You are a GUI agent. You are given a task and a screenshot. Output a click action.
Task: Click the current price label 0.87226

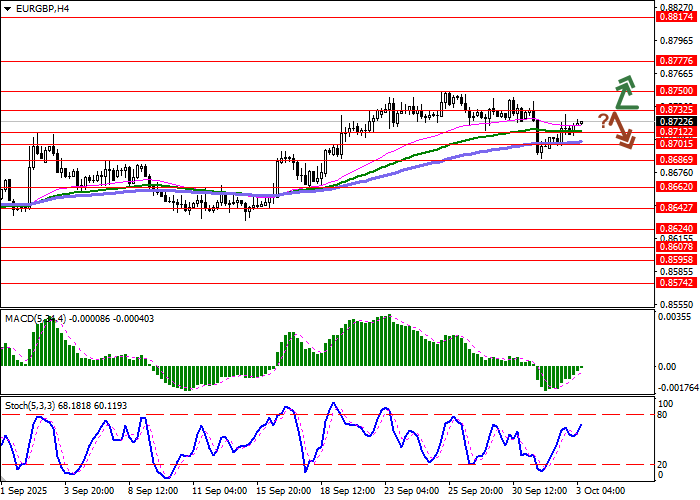677,121
